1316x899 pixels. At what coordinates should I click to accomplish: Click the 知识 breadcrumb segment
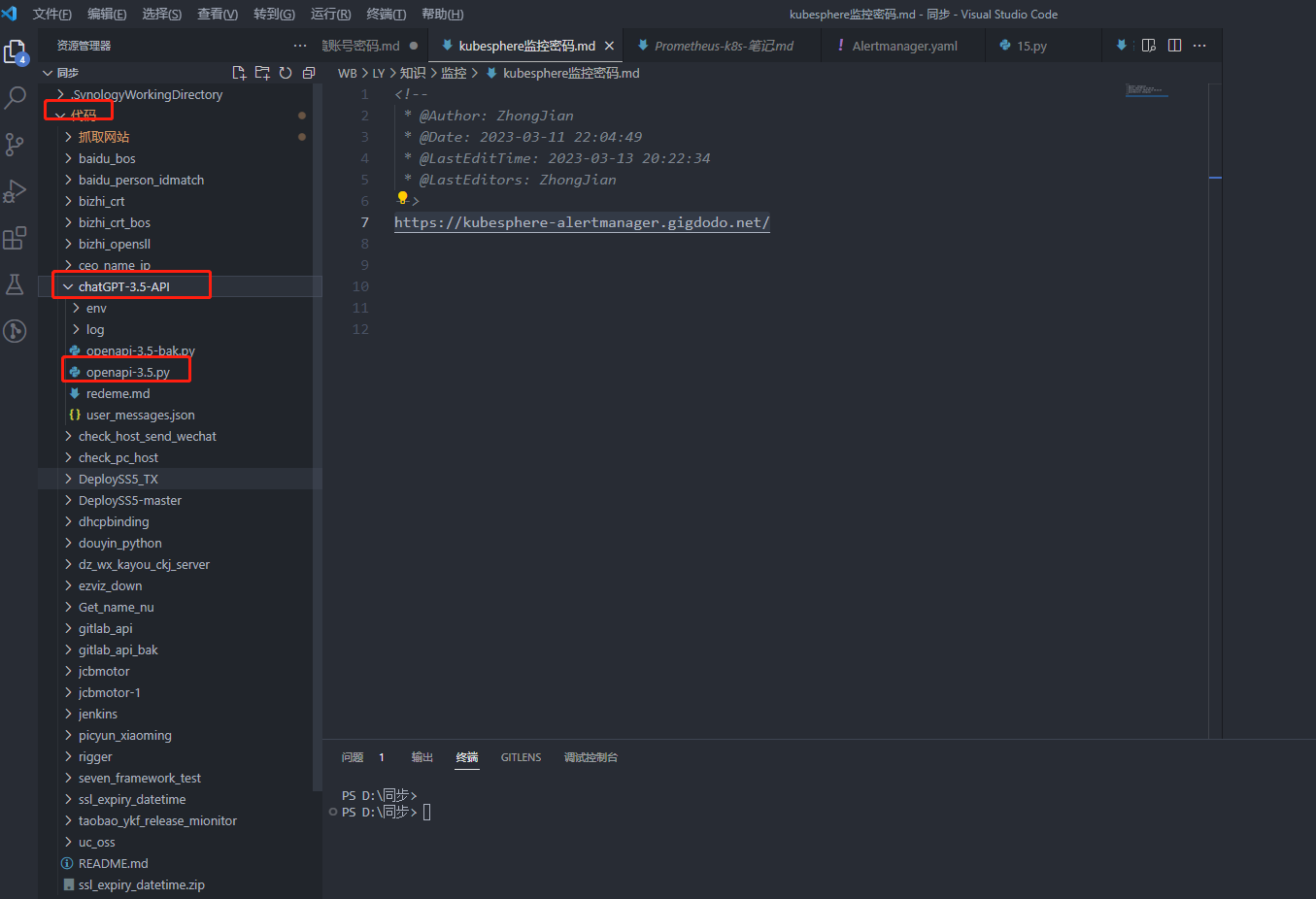click(x=413, y=73)
